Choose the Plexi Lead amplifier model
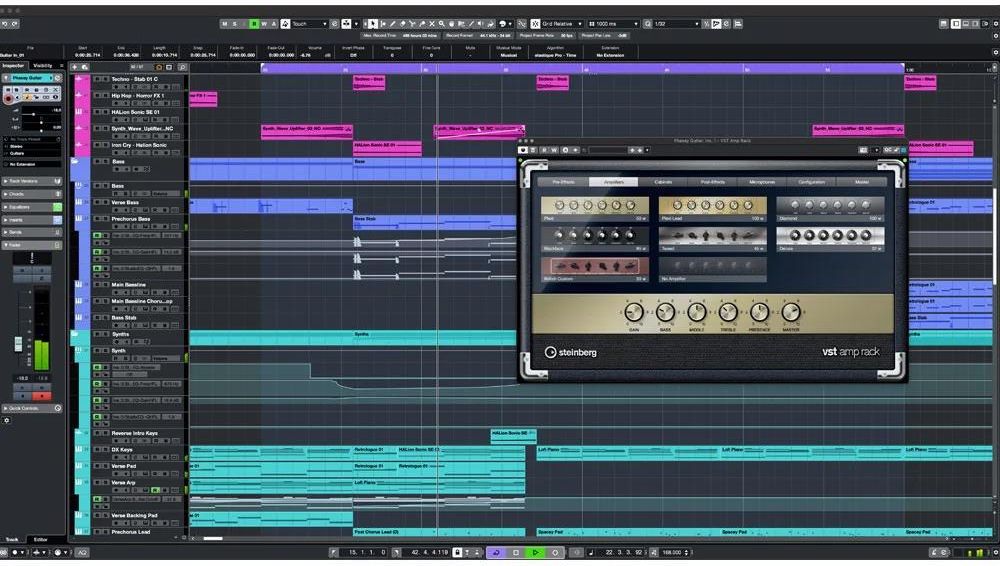This screenshot has height=566, width=1000. coord(712,209)
